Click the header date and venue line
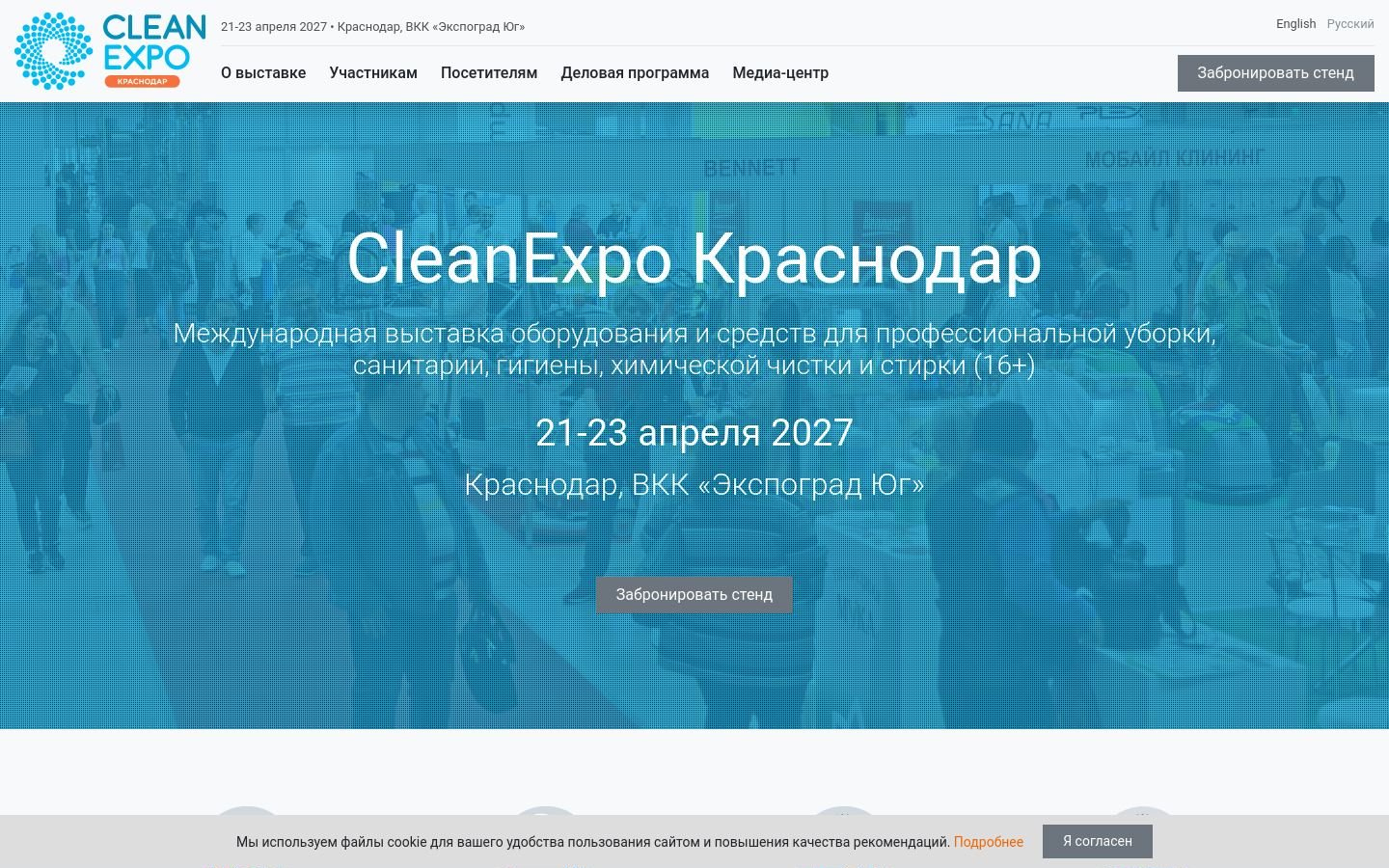Viewport: 1389px width, 868px height. click(373, 27)
